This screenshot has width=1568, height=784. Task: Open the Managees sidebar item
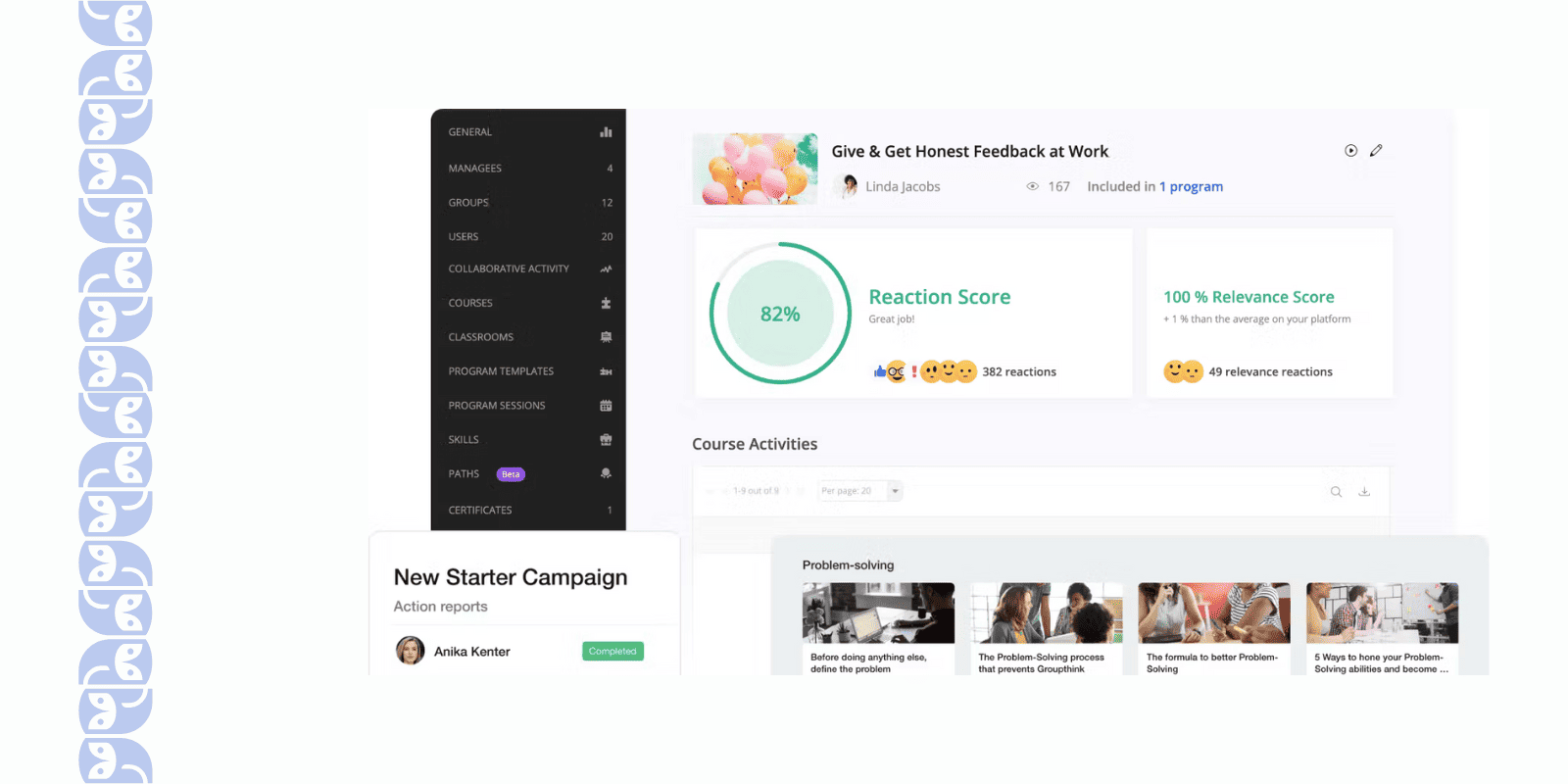coord(529,169)
